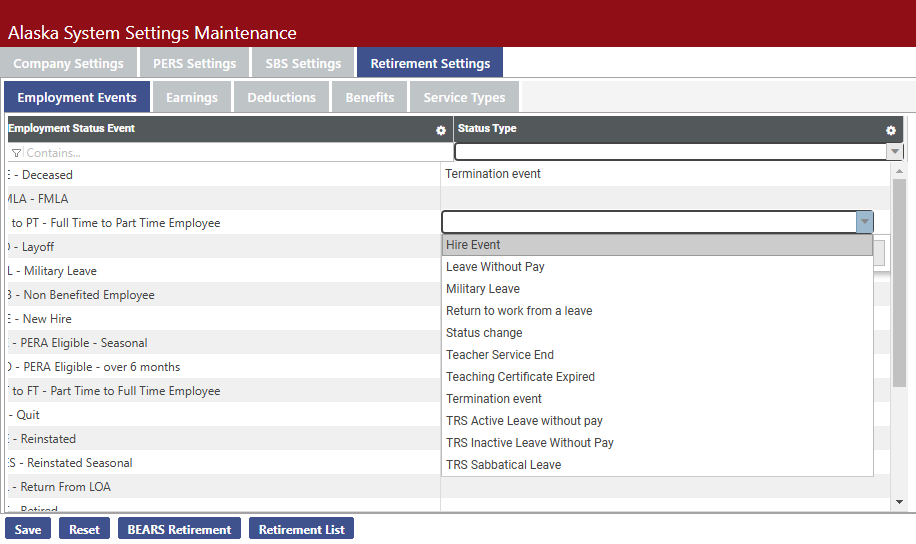This screenshot has height=544, width=916.
Task: Click scrollbar up arrow in grid
Action: (899, 171)
